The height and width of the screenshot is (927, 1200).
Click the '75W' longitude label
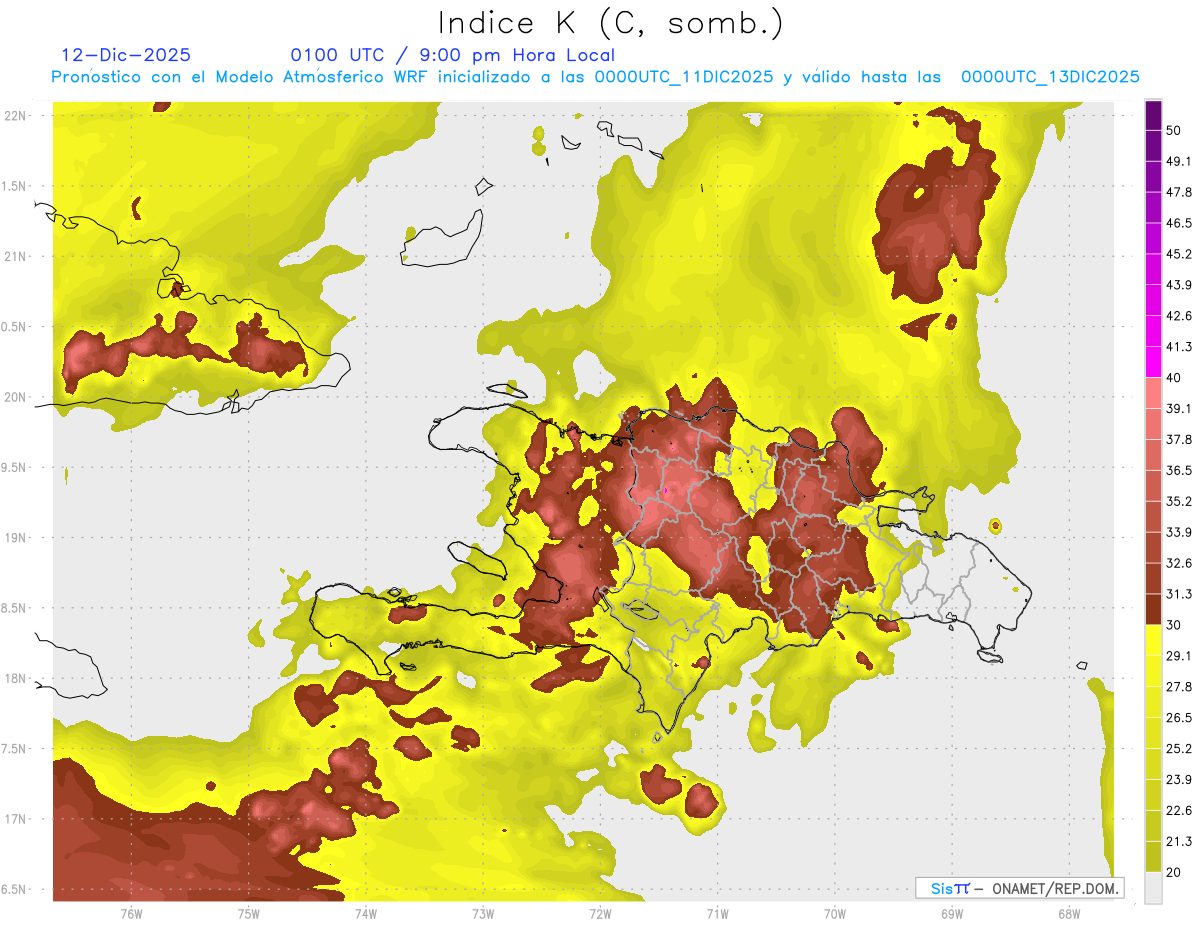coord(249,914)
